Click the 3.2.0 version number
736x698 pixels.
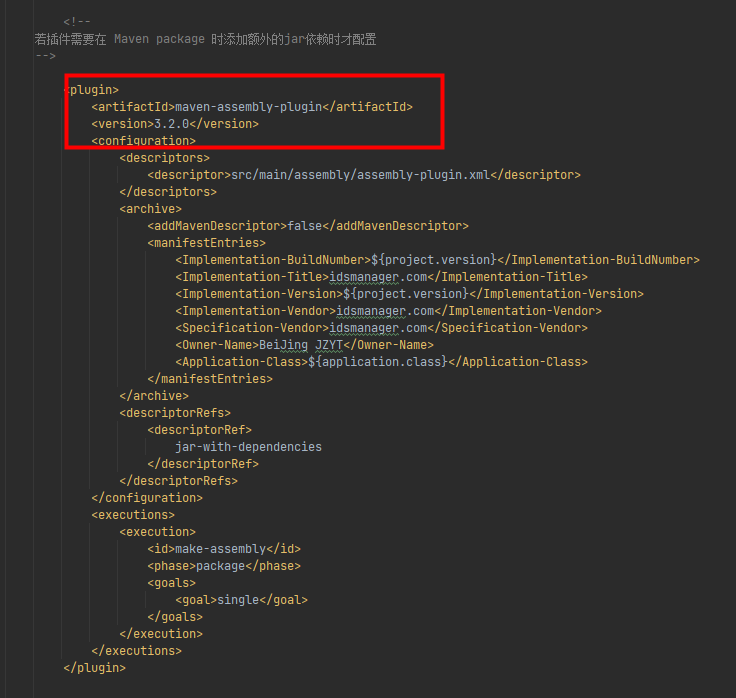click(x=171, y=124)
